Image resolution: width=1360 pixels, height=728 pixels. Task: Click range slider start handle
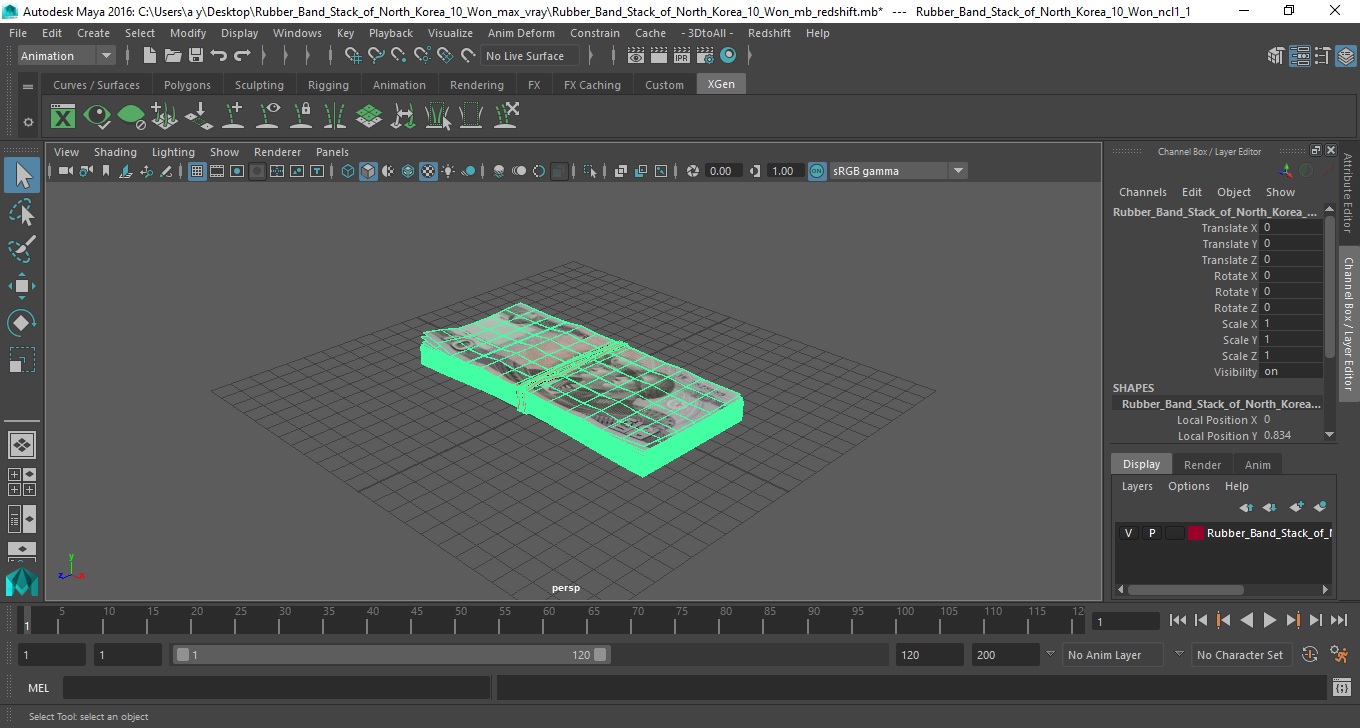click(x=182, y=655)
